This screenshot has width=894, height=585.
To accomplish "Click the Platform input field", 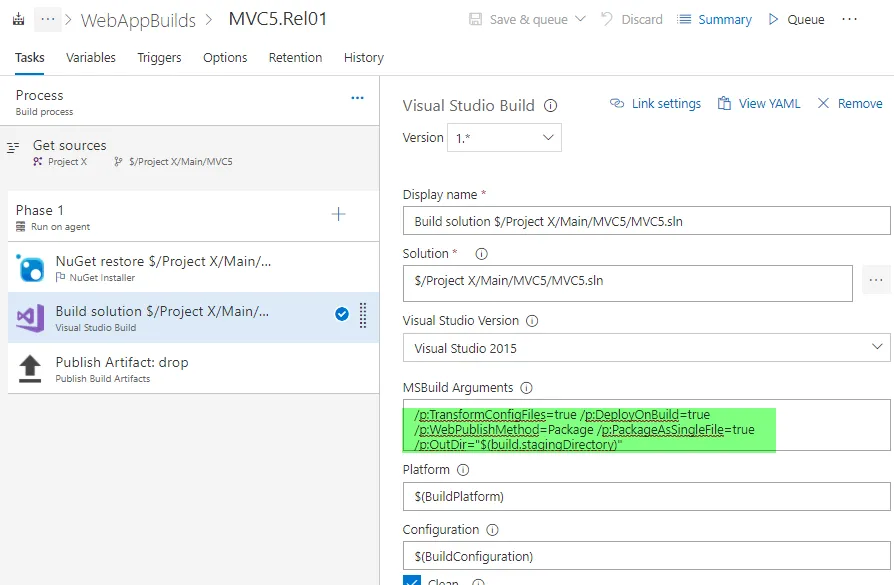I will (x=646, y=496).
